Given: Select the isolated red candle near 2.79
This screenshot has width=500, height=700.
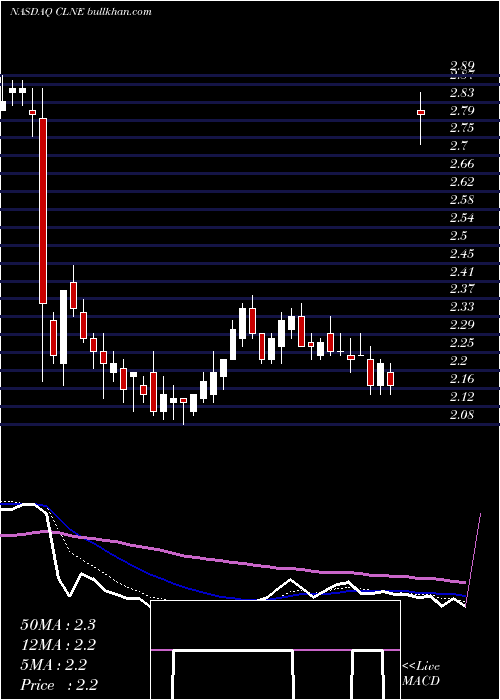Looking at the screenshot, I should point(421,112).
